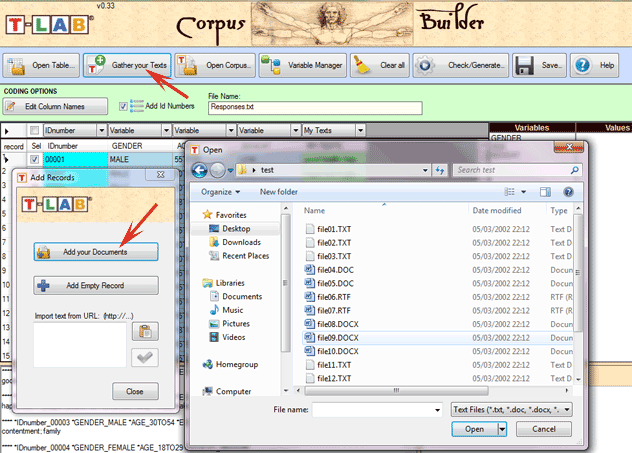Image resolution: width=632 pixels, height=453 pixels.
Task: Click the Check/Generate gear button
Action: click(460, 66)
